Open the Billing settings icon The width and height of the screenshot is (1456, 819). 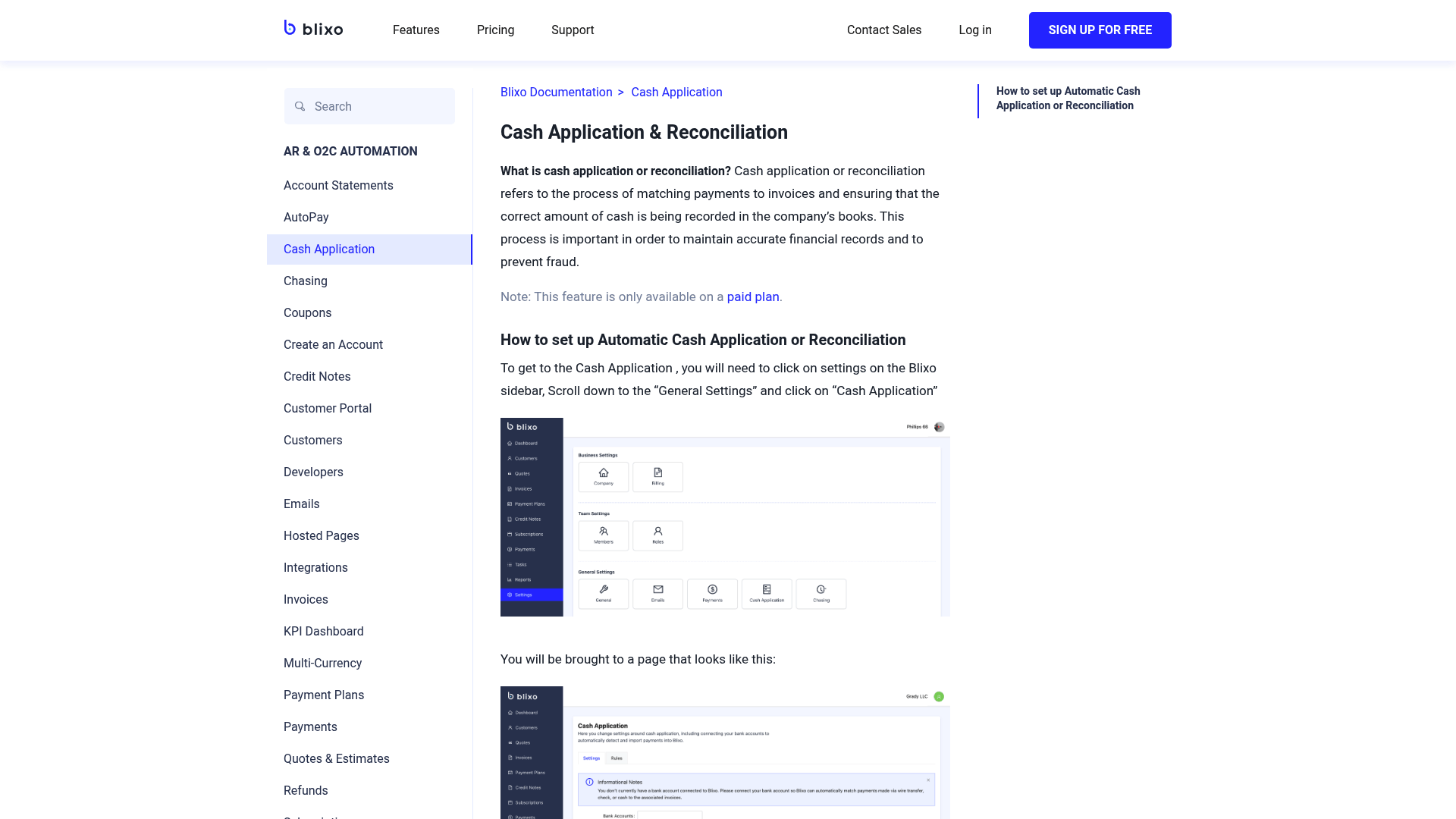pyautogui.click(x=657, y=477)
